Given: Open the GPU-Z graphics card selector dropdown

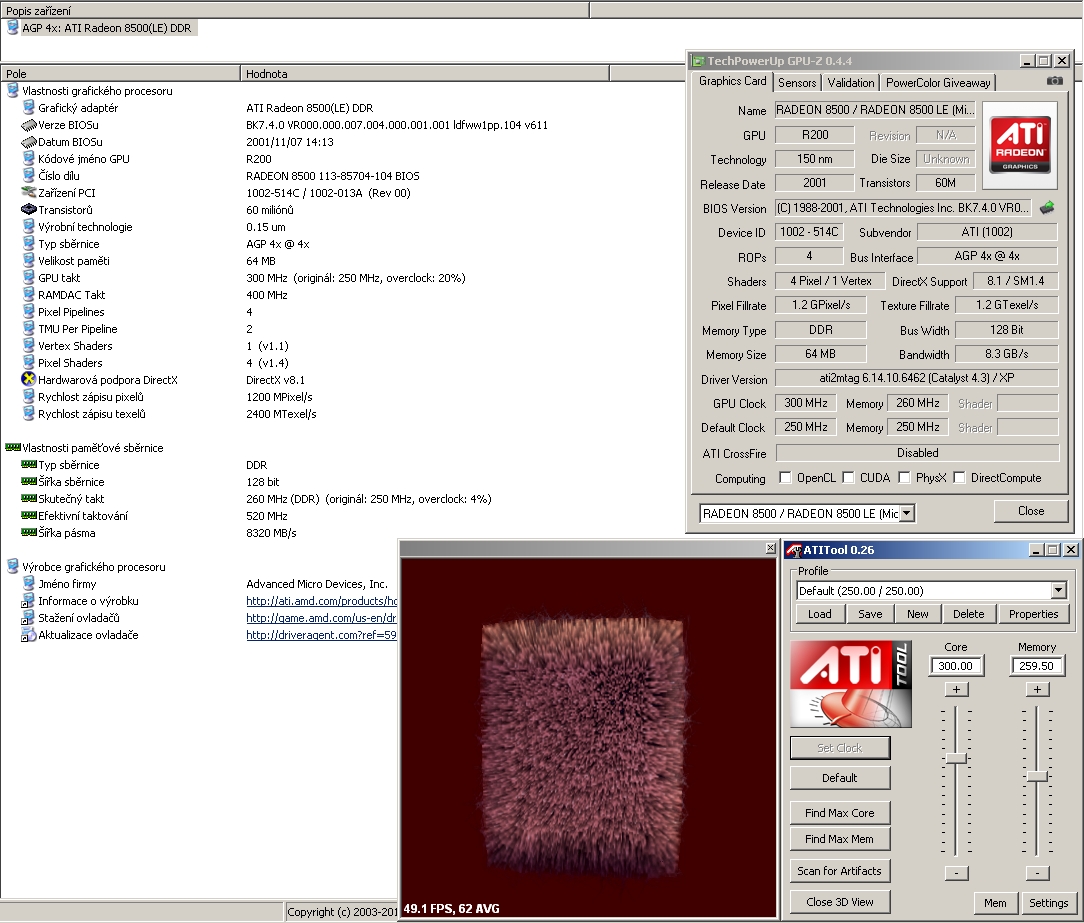Looking at the screenshot, I should coord(906,513).
